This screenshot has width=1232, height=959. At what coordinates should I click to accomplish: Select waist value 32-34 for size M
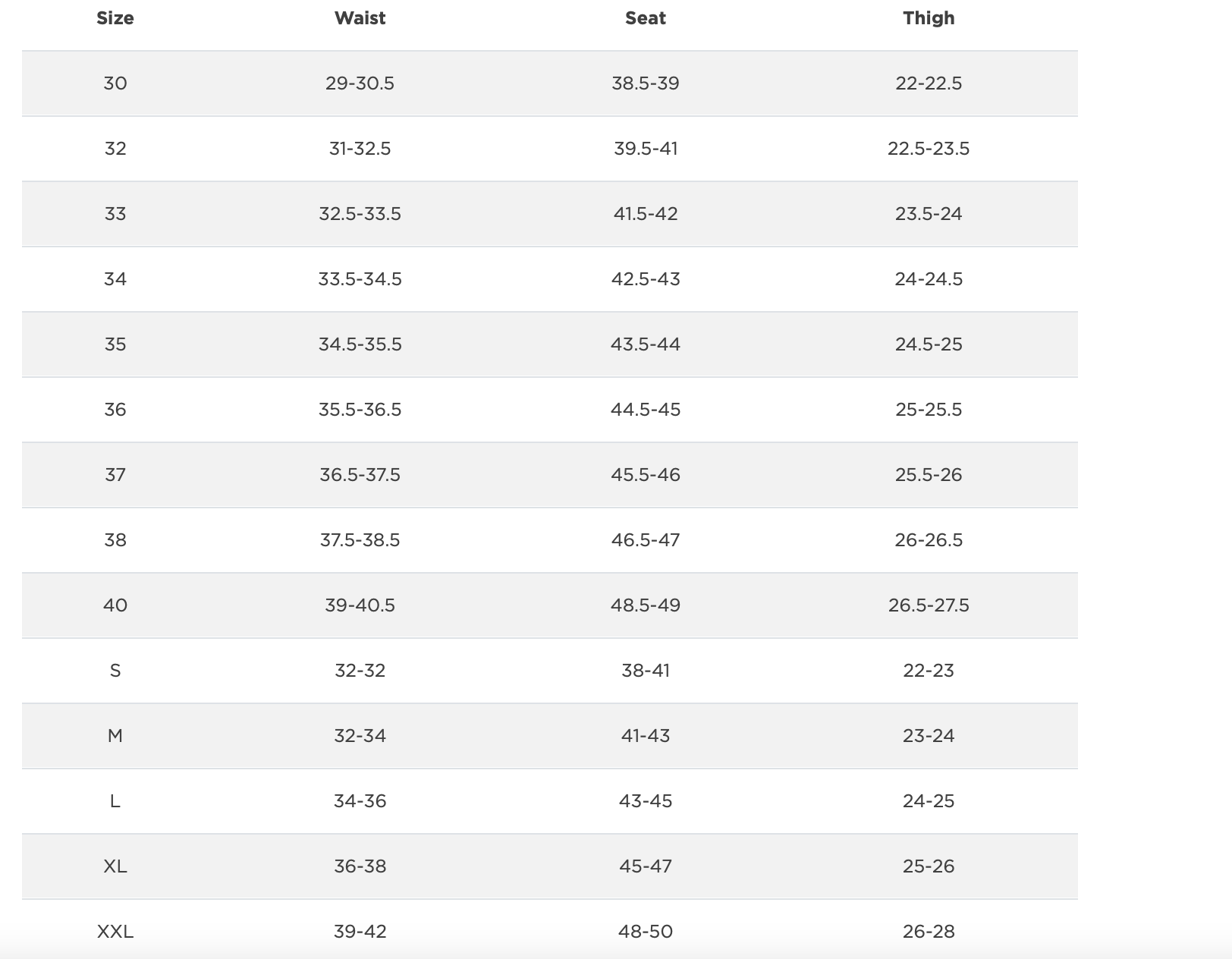click(x=360, y=736)
